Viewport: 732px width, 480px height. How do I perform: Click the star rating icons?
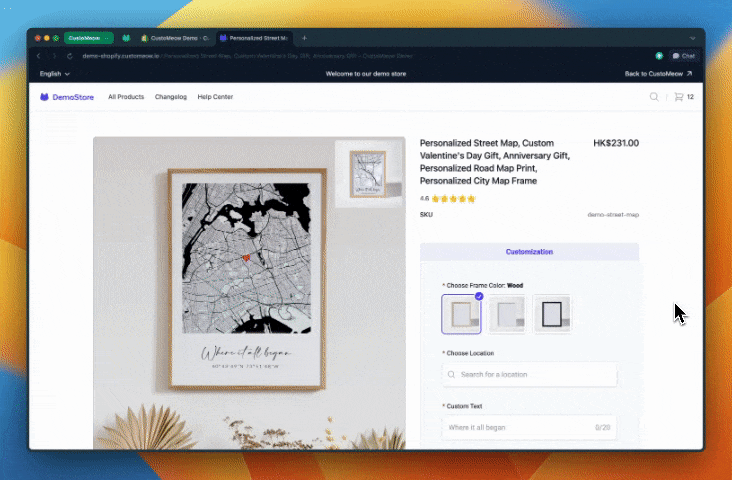click(x=453, y=198)
